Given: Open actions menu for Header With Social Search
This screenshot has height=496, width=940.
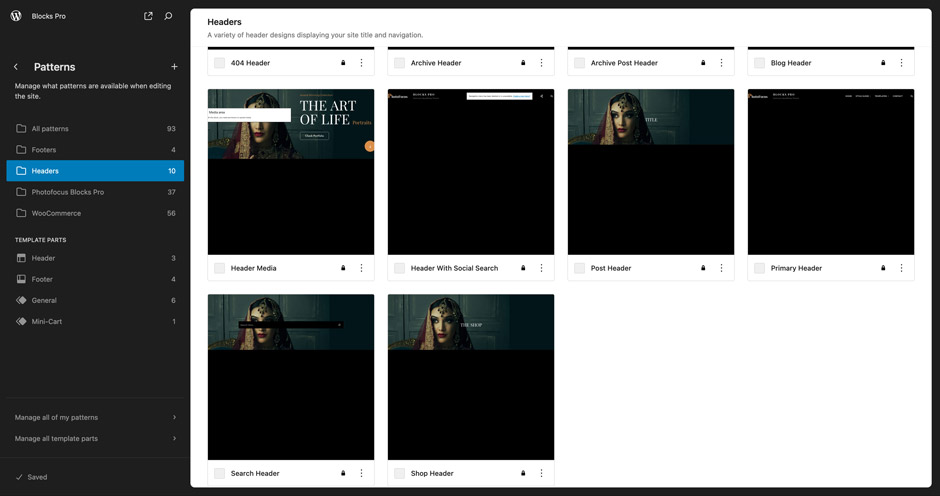Looking at the screenshot, I should 541,268.
